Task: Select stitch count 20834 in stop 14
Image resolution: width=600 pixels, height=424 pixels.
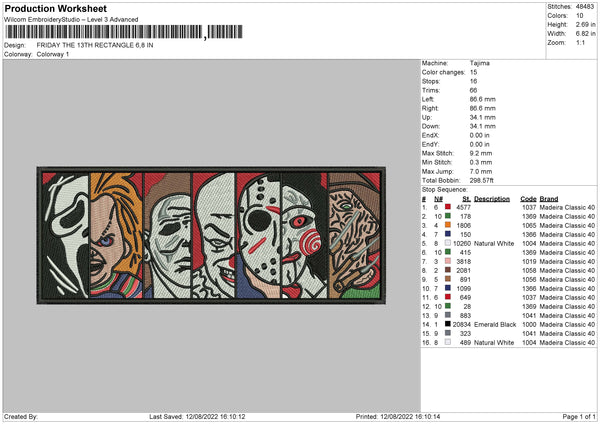Action: pyautogui.click(x=462, y=325)
